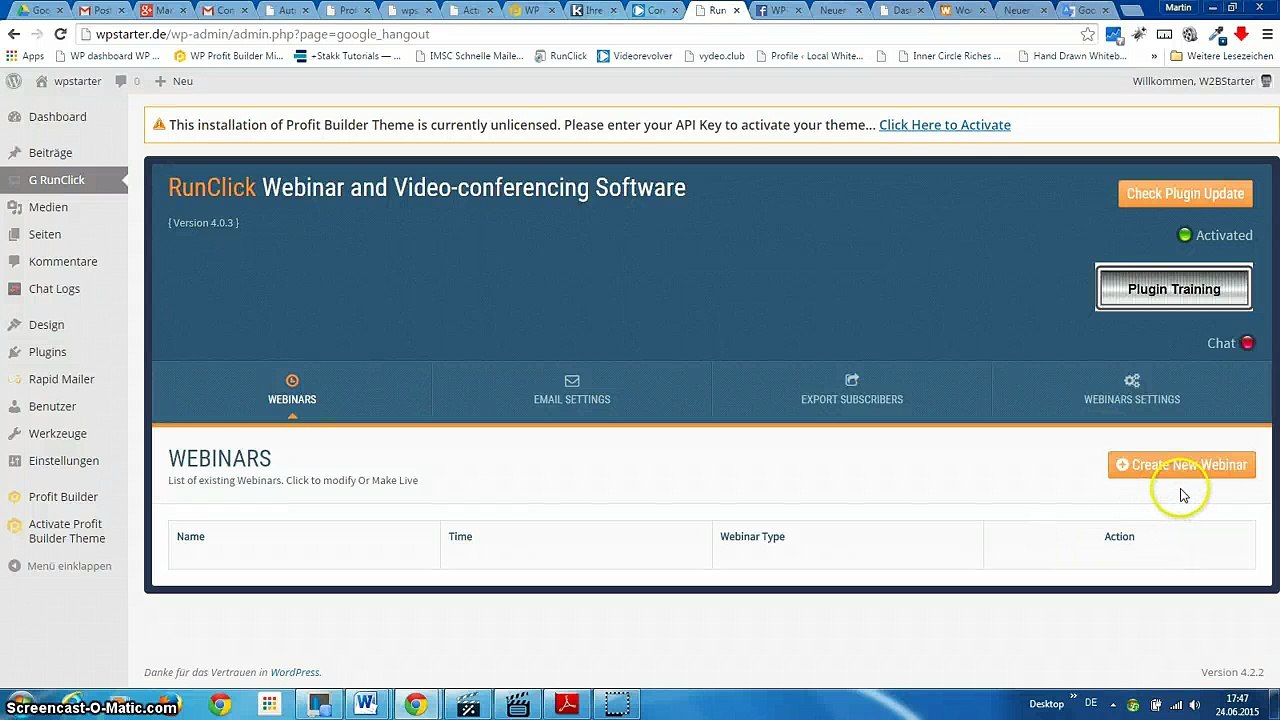Open Weitere Lesezeichen folder

(1221, 56)
